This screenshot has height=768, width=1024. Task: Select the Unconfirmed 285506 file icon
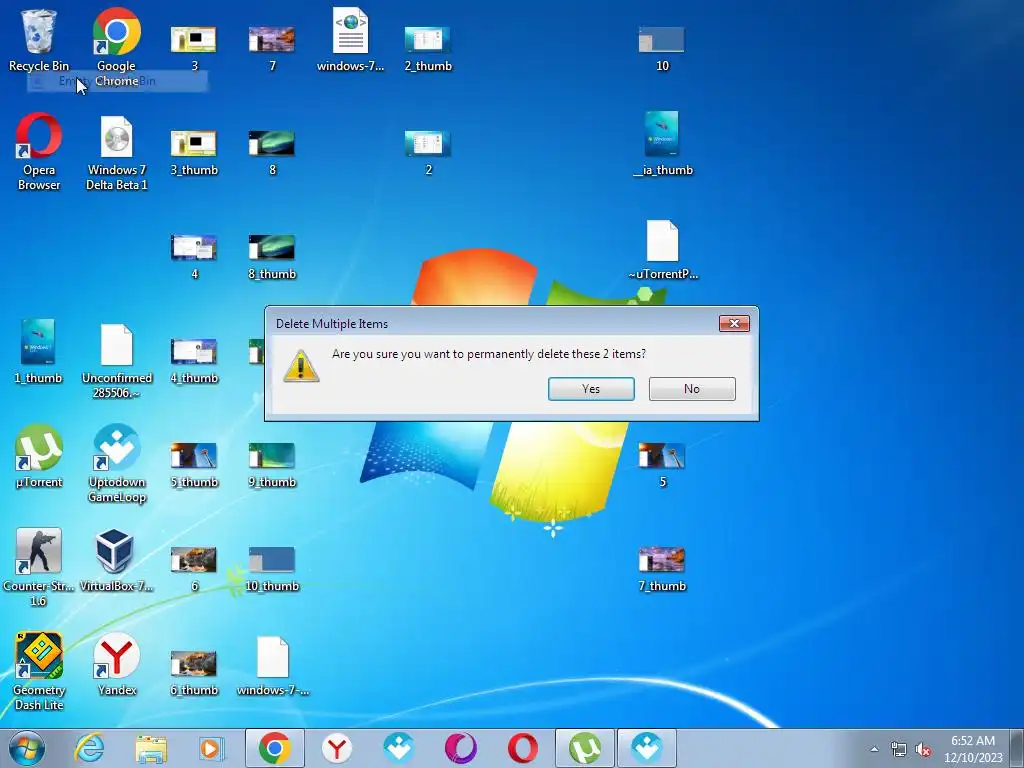pos(117,361)
